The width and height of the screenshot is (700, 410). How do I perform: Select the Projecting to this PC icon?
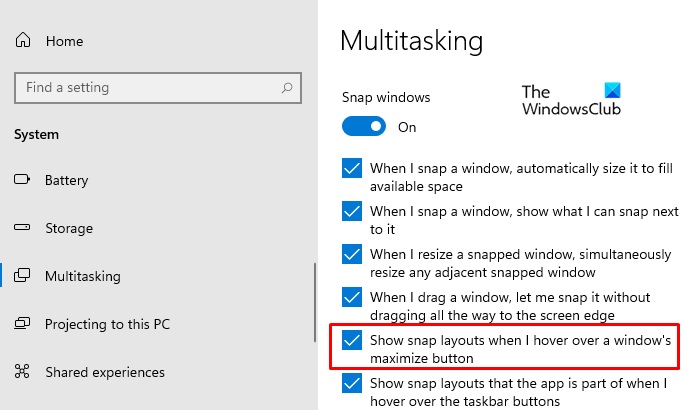pyautogui.click(x=22, y=323)
